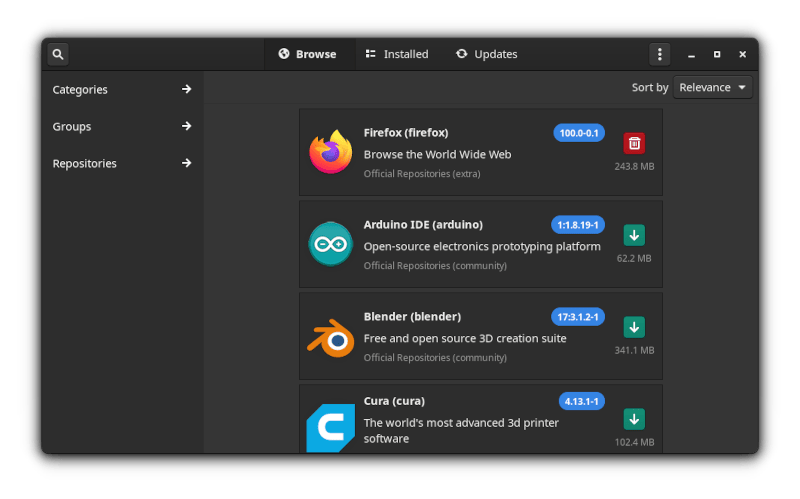Screen dimensions: 800x499
Task: Click the Firefox version badge 100.0-0.1
Action: (579, 133)
